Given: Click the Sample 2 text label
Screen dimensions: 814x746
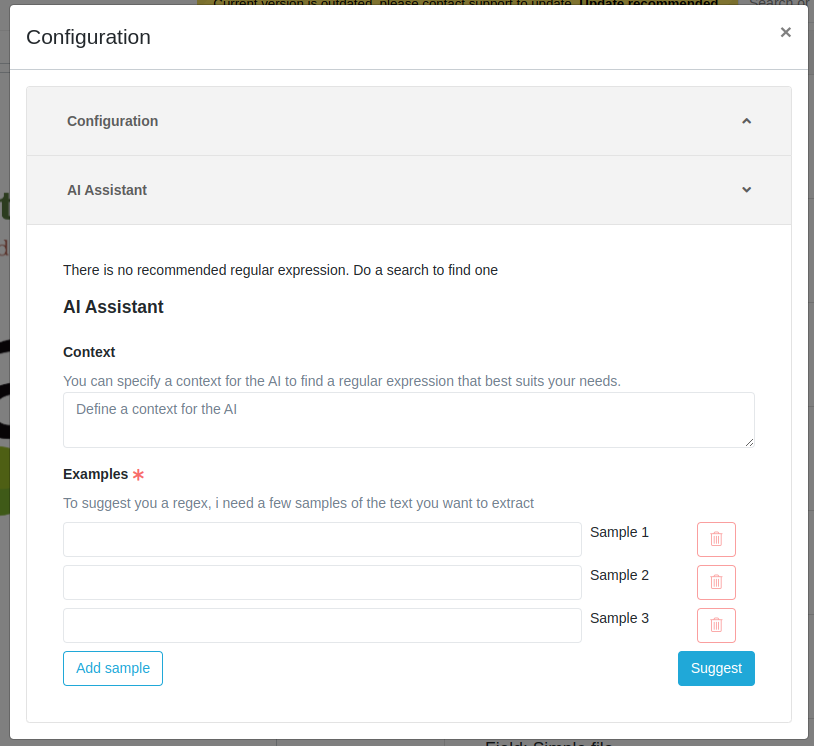Looking at the screenshot, I should click(x=619, y=575).
